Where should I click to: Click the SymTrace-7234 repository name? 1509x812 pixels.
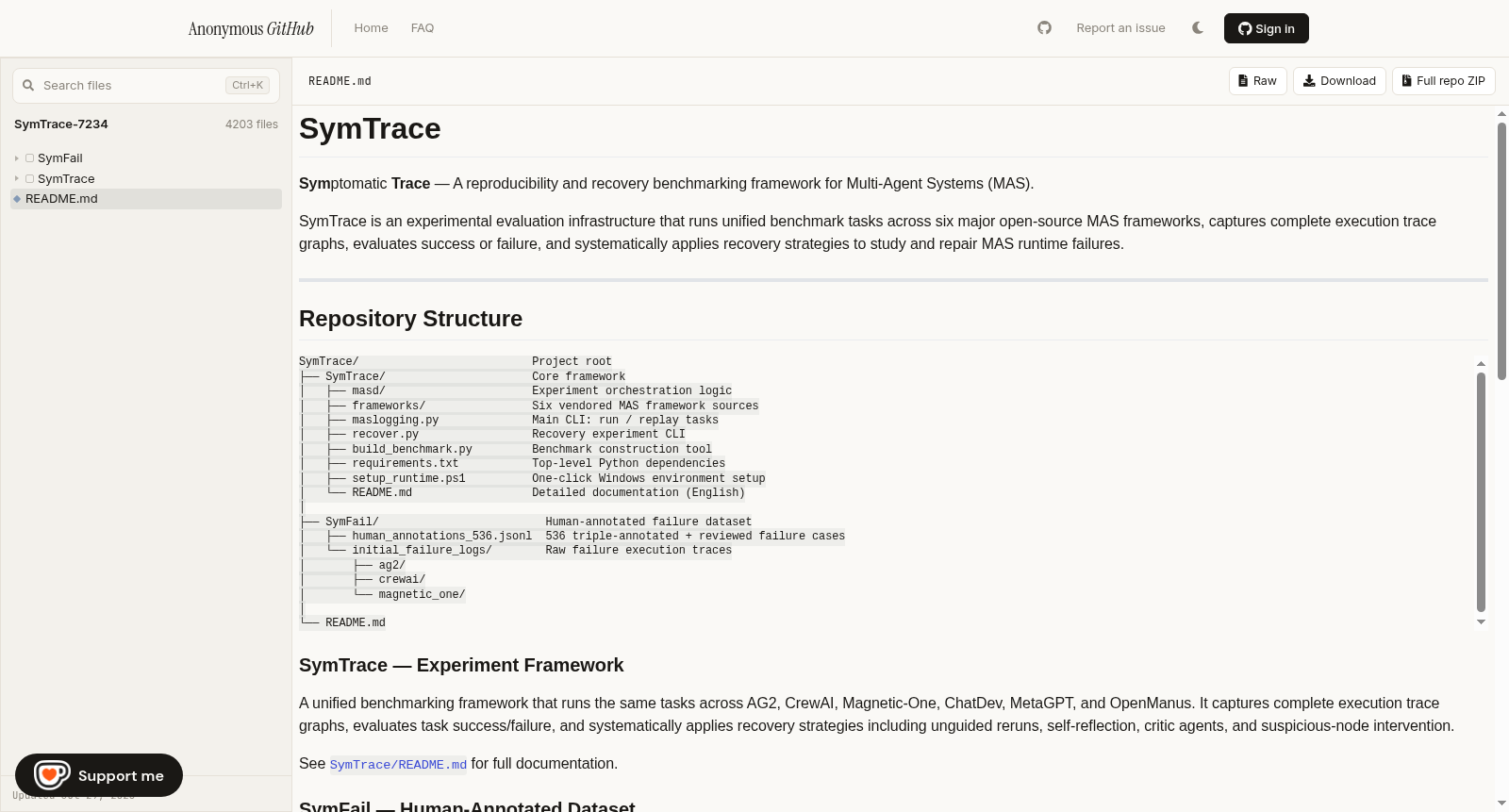click(x=61, y=124)
